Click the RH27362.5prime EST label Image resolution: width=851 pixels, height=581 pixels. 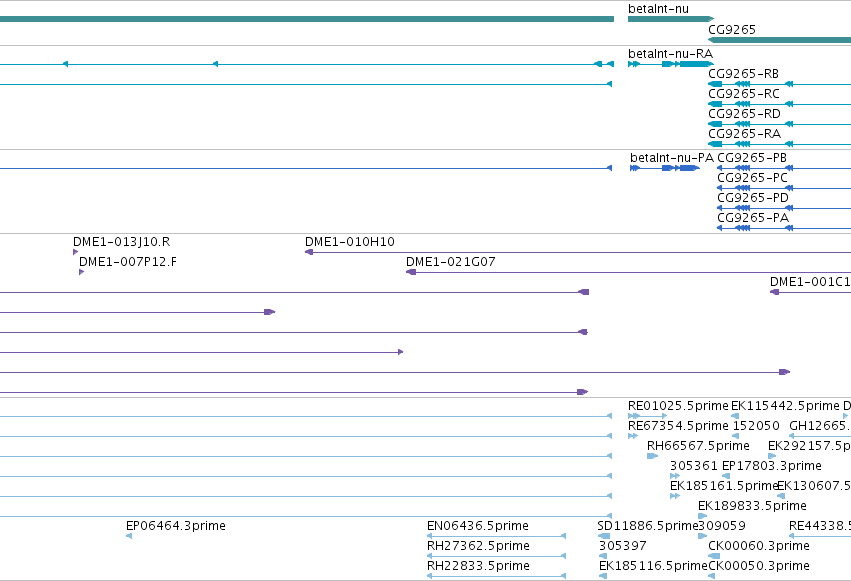pyautogui.click(x=478, y=547)
